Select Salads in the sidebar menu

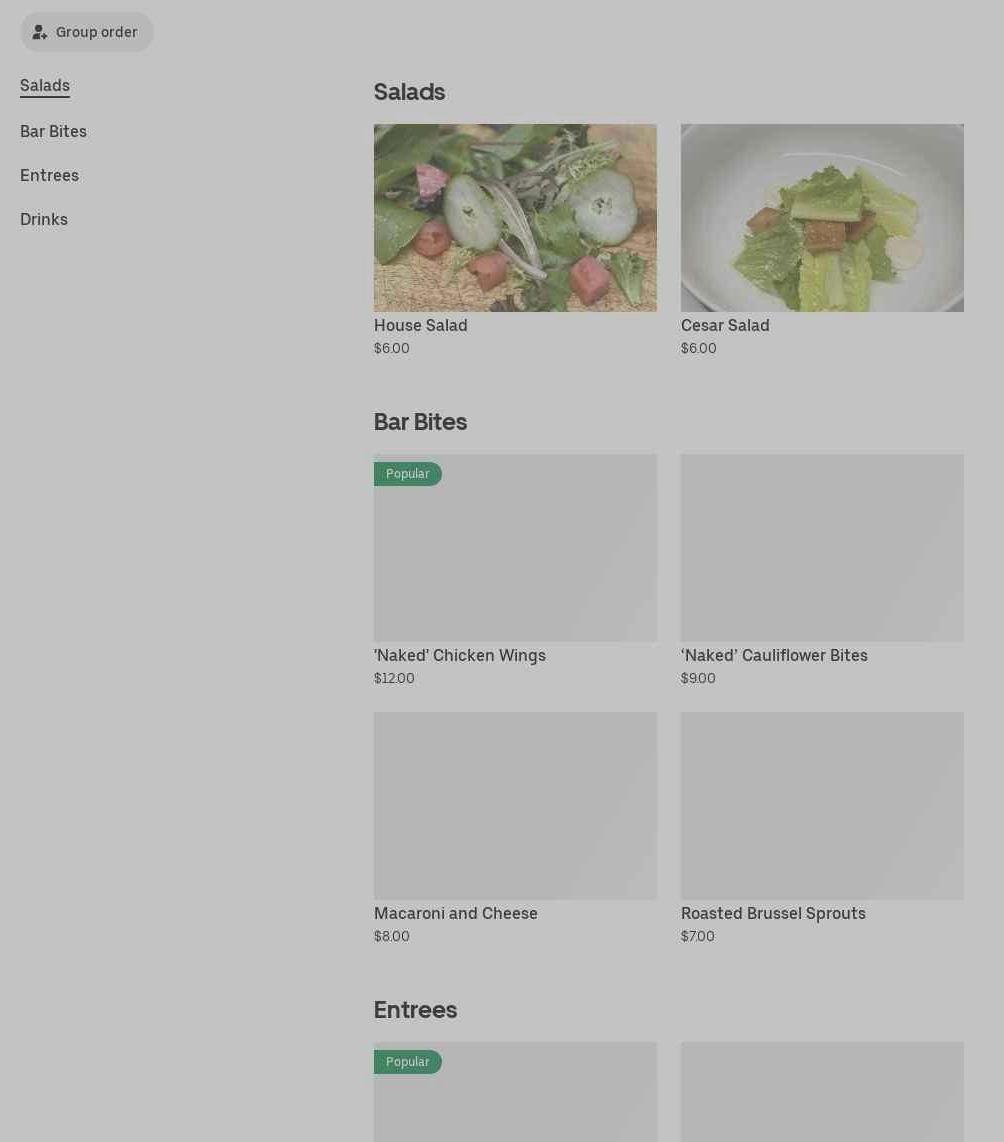coord(45,85)
